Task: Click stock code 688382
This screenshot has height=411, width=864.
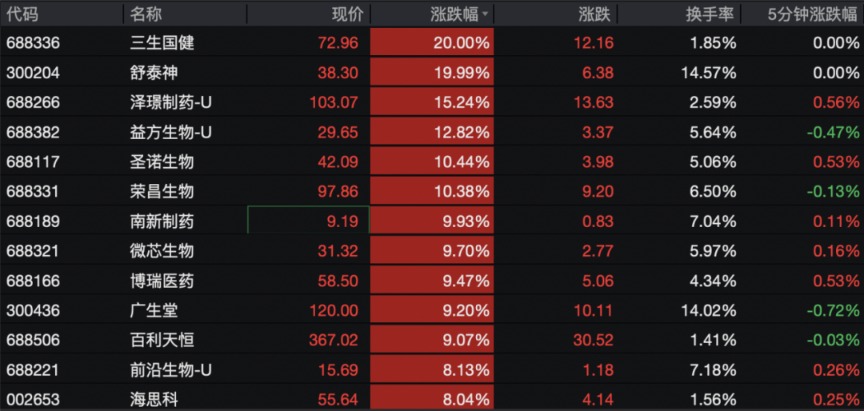Action: click(30, 132)
